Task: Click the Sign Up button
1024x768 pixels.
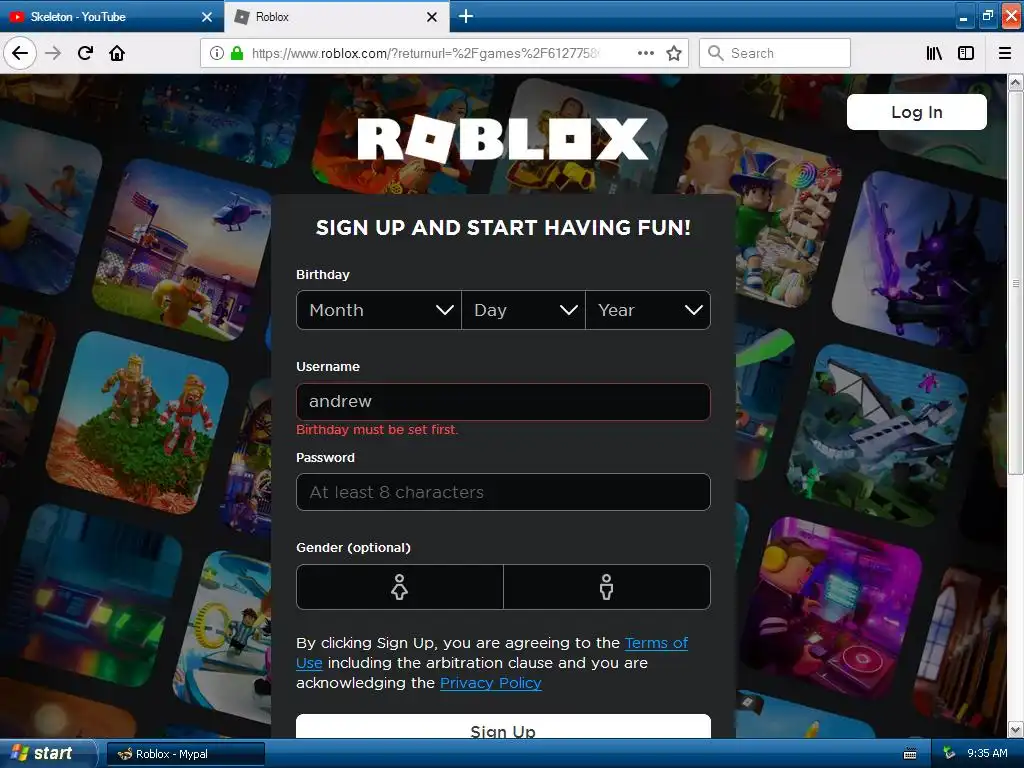Action: (x=503, y=727)
